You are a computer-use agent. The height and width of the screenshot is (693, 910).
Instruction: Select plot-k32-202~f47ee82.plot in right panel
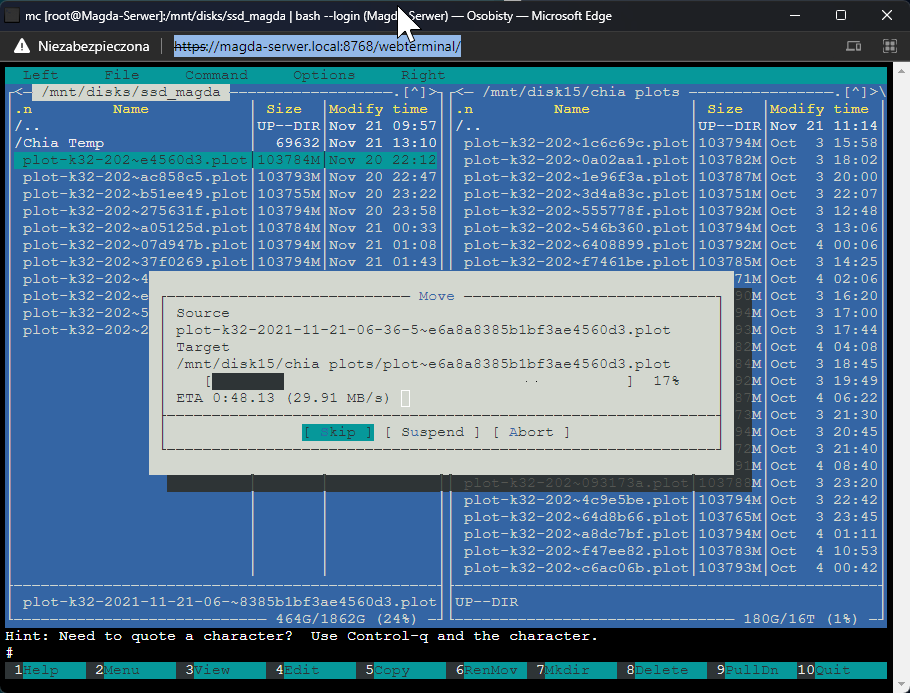[x=666, y=551]
